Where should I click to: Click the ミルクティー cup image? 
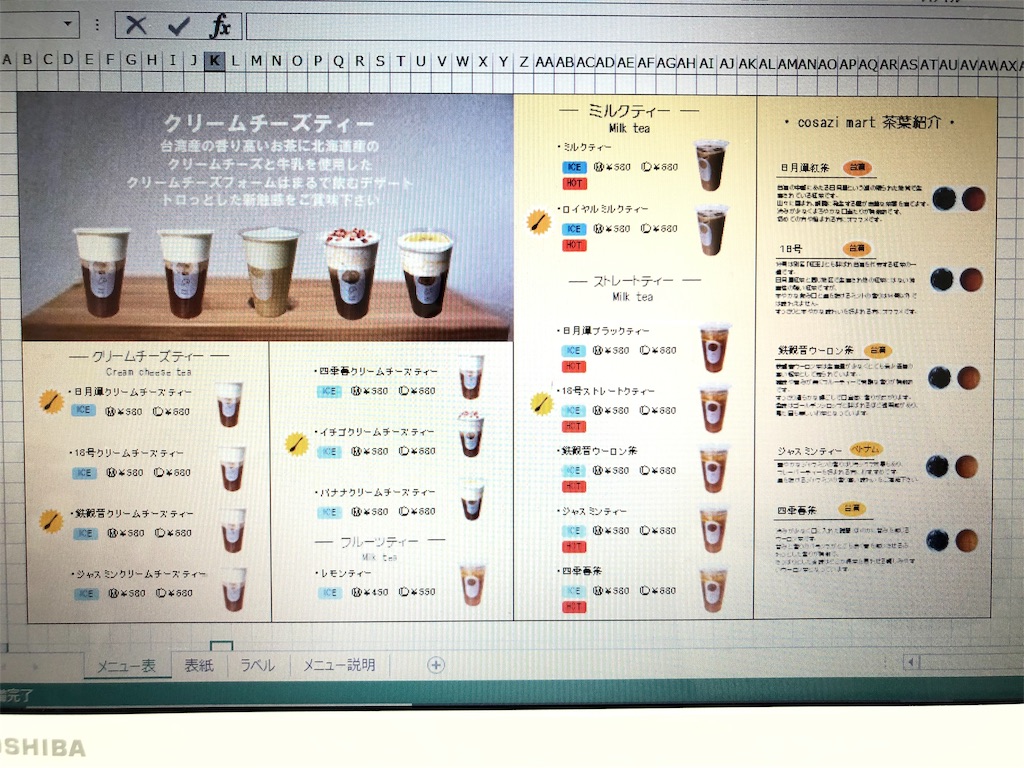click(711, 164)
